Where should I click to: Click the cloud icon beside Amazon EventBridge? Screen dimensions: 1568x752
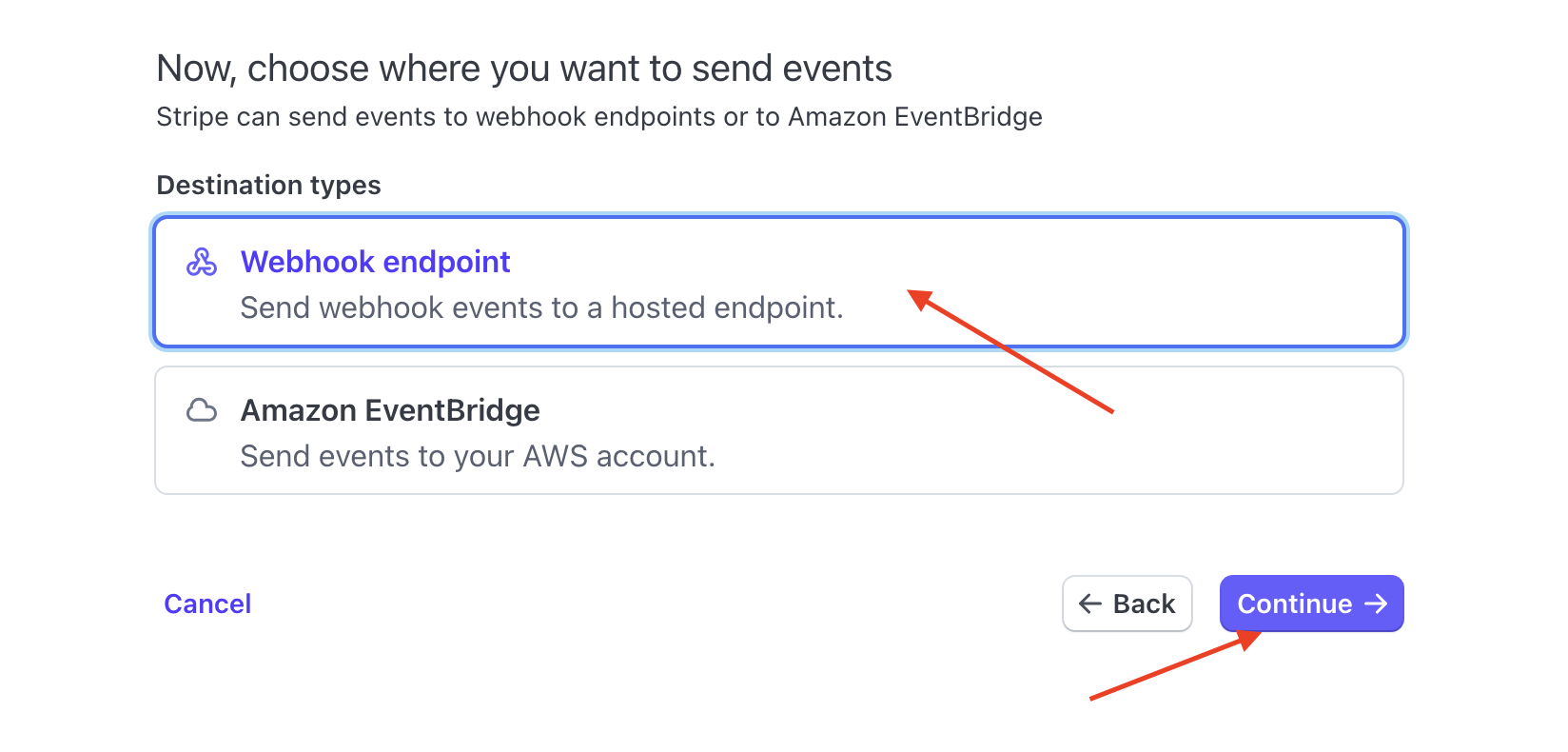201,410
